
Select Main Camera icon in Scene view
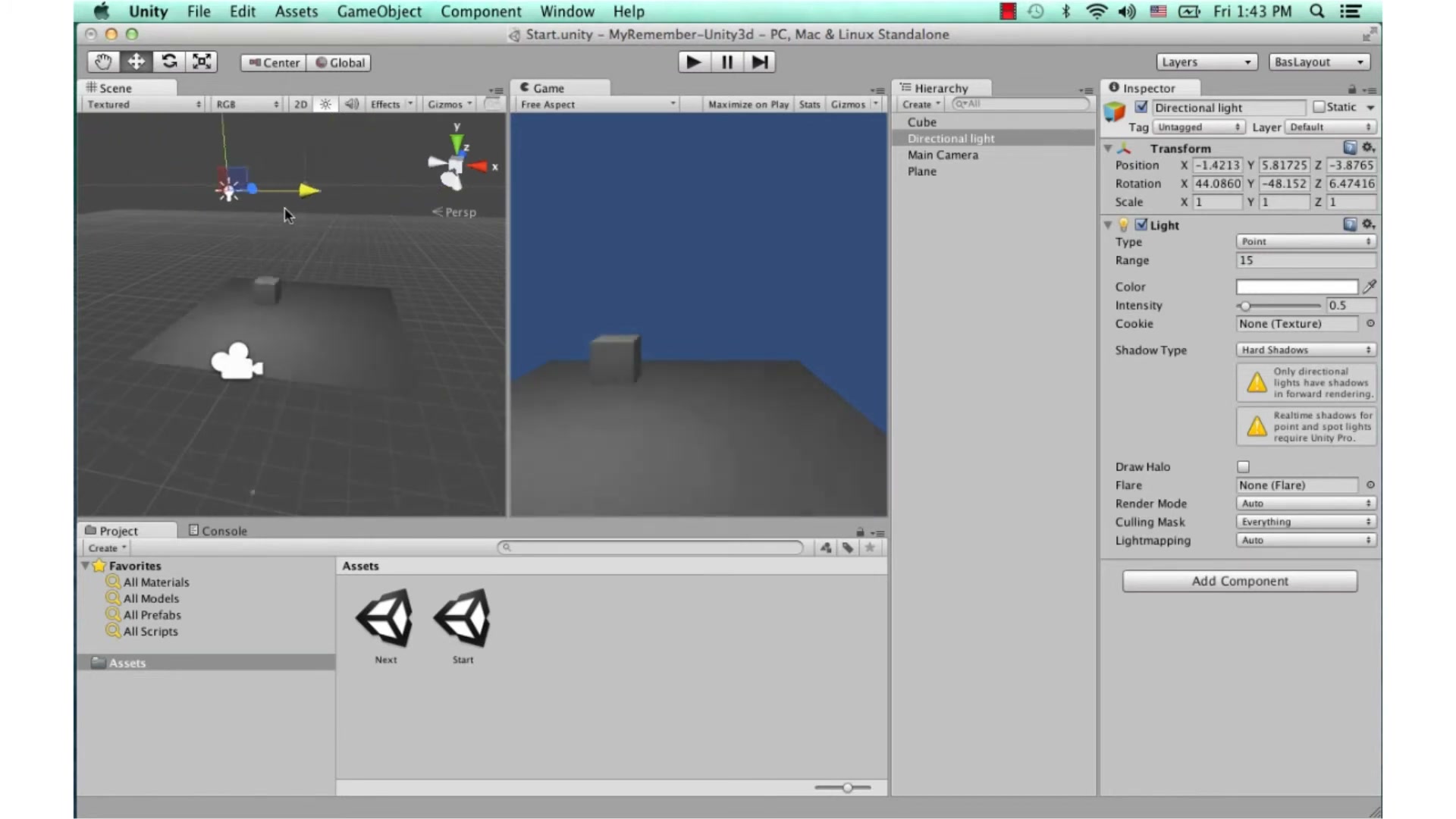coord(237,361)
